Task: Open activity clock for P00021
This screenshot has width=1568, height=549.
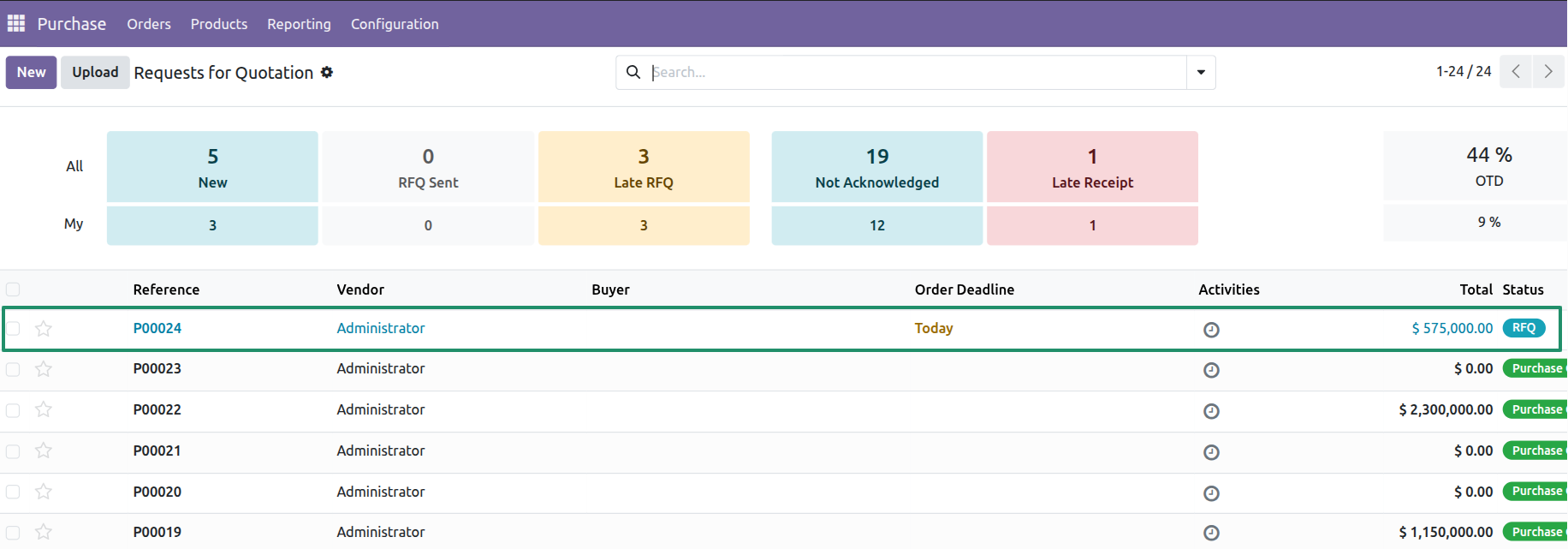Action: pos(1211,452)
